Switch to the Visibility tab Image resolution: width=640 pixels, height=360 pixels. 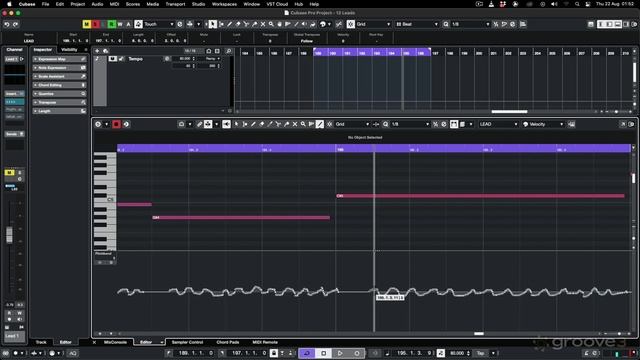click(x=69, y=50)
